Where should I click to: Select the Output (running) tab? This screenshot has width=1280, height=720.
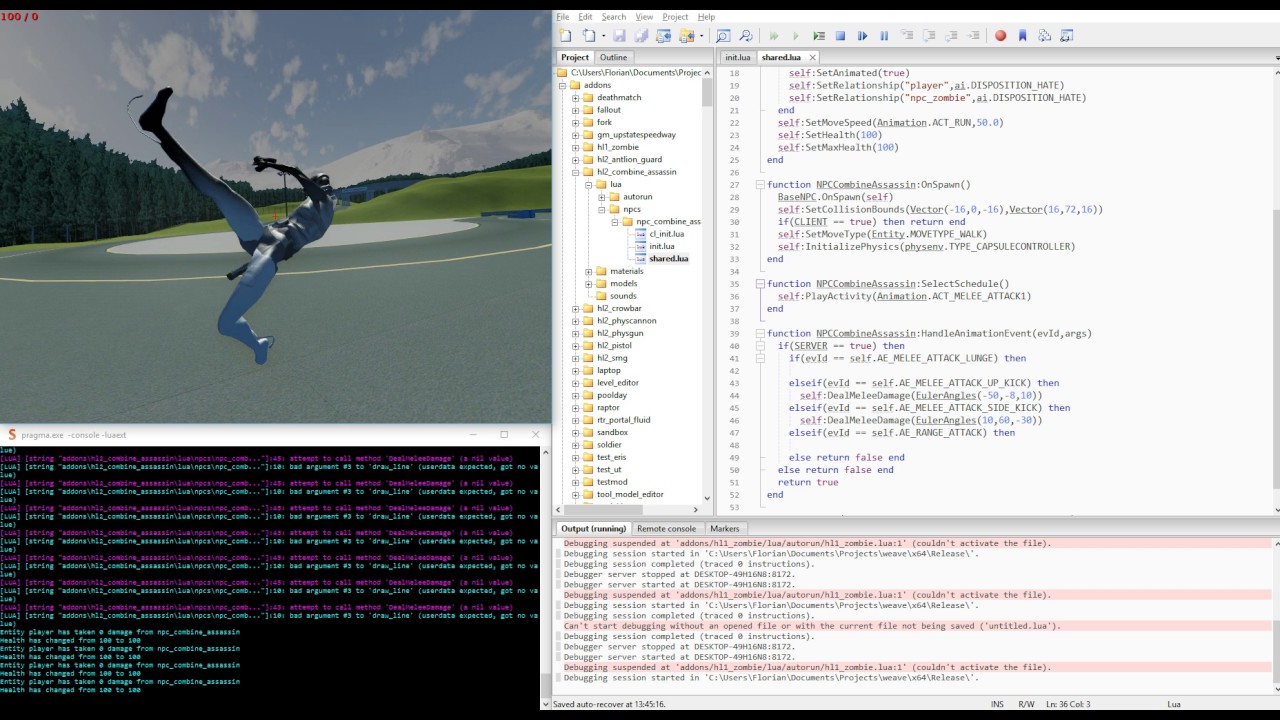(593, 528)
